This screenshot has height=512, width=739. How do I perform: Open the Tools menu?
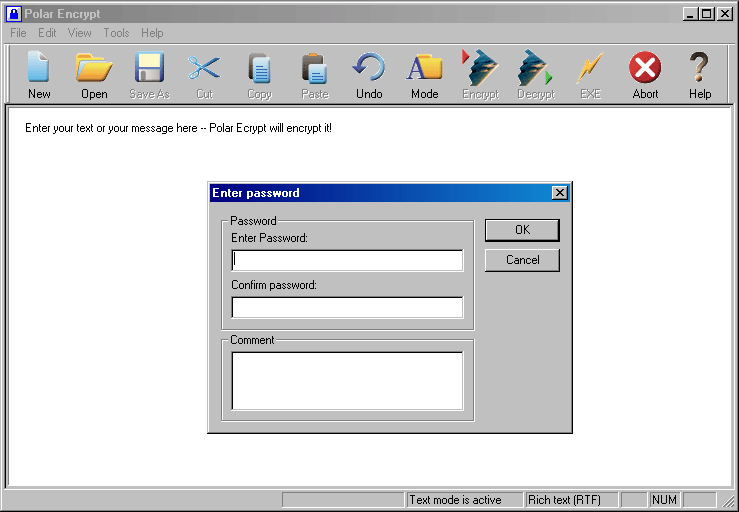(116, 33)
